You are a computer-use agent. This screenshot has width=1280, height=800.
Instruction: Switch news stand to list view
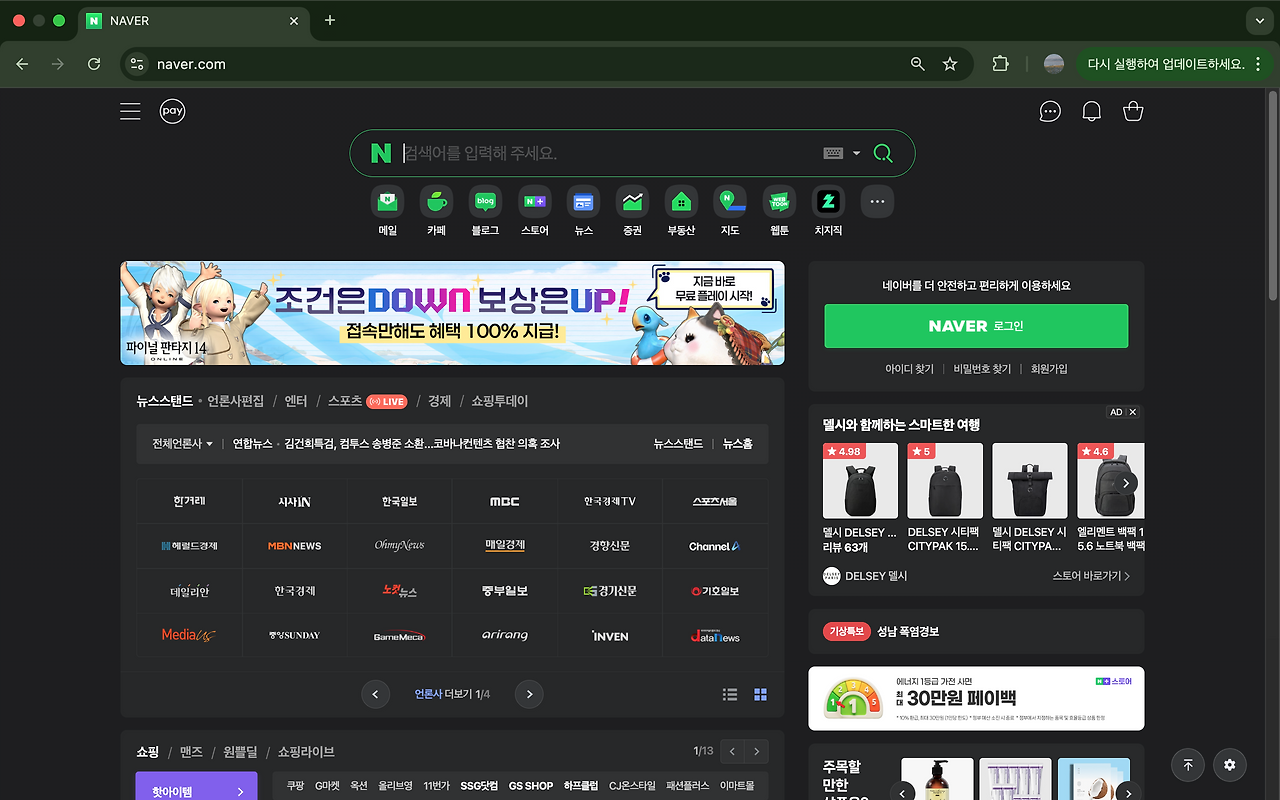[730, 693]
